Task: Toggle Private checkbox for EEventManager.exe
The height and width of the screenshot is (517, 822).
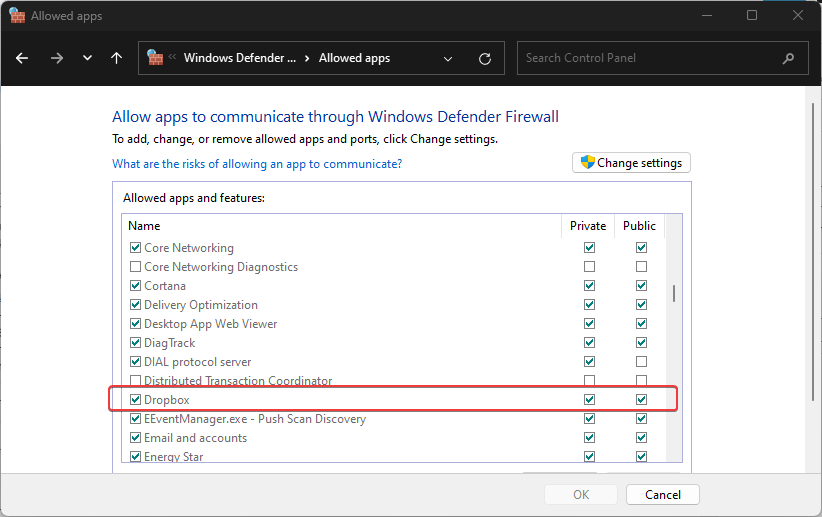Action: 589,418
